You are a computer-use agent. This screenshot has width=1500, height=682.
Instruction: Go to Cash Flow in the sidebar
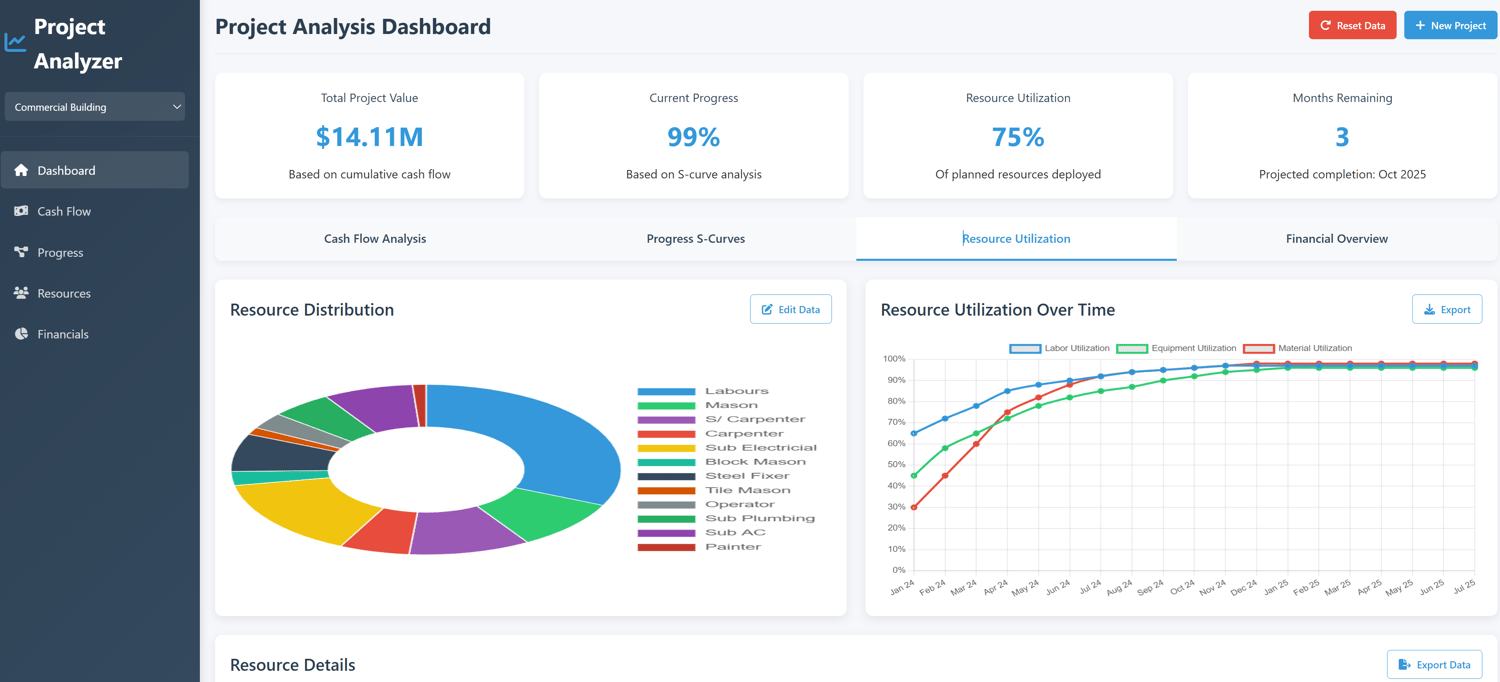pyautogui.click(x=95, y=211)
